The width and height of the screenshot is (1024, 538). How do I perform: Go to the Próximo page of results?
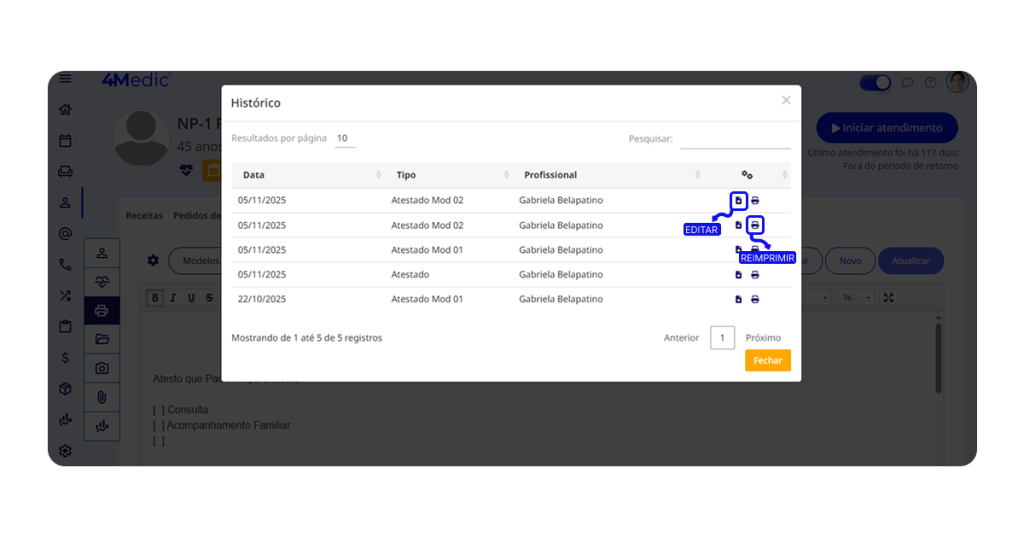[x=763, y=338]
